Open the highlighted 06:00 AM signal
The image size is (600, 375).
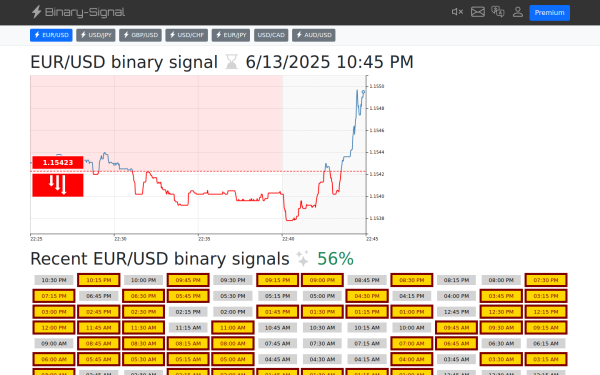[54, 360]
